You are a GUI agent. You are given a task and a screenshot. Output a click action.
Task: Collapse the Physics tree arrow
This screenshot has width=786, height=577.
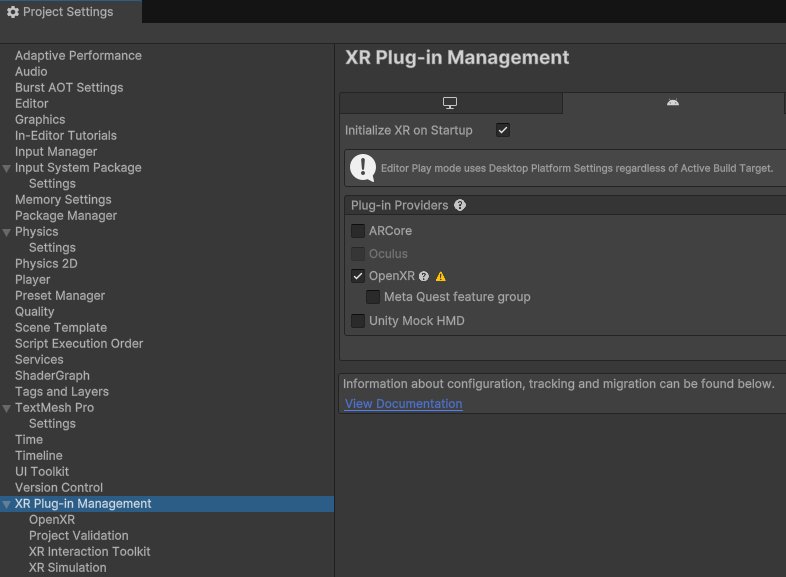coord(7,233)
